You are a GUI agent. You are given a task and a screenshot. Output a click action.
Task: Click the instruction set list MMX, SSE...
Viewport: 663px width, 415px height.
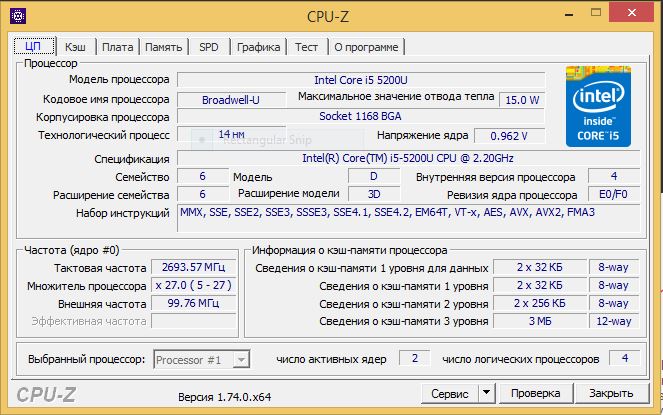(408, 218)
